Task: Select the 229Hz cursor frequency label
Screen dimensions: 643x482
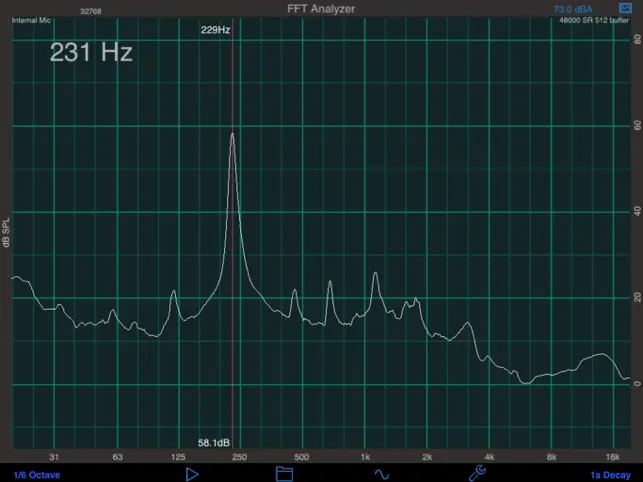Action: (x=215, y=30)
